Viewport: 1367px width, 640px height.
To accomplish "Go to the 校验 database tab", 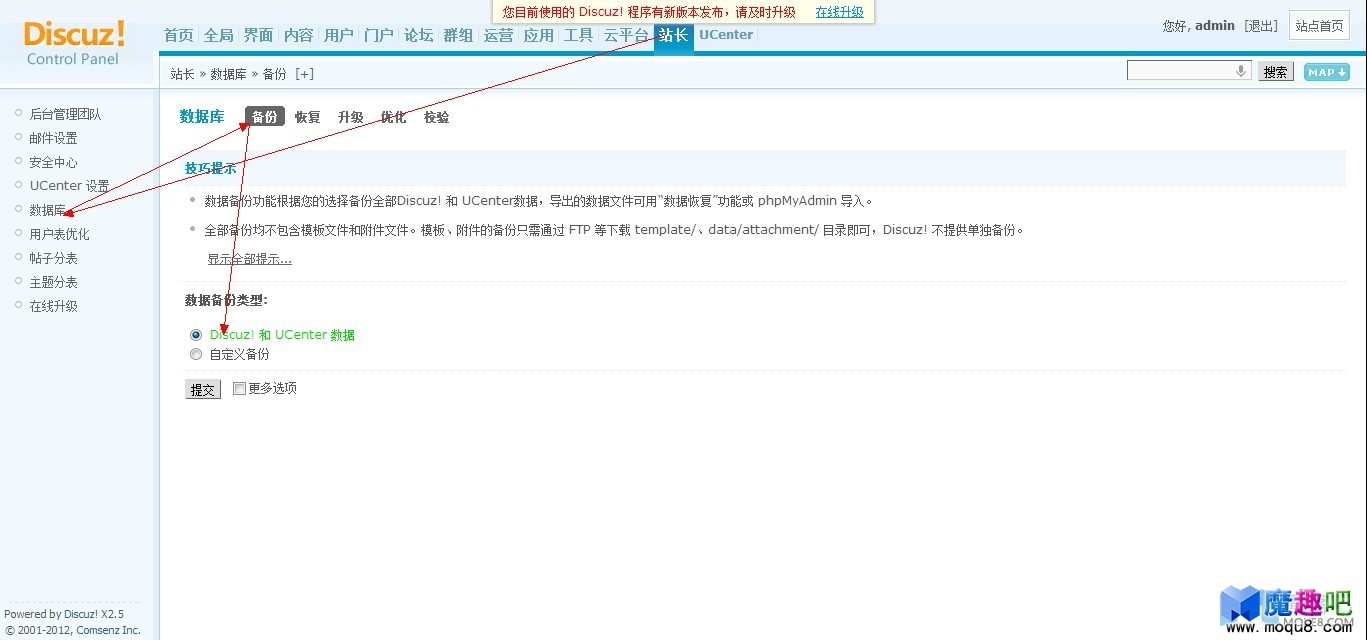I will point(437,117).
